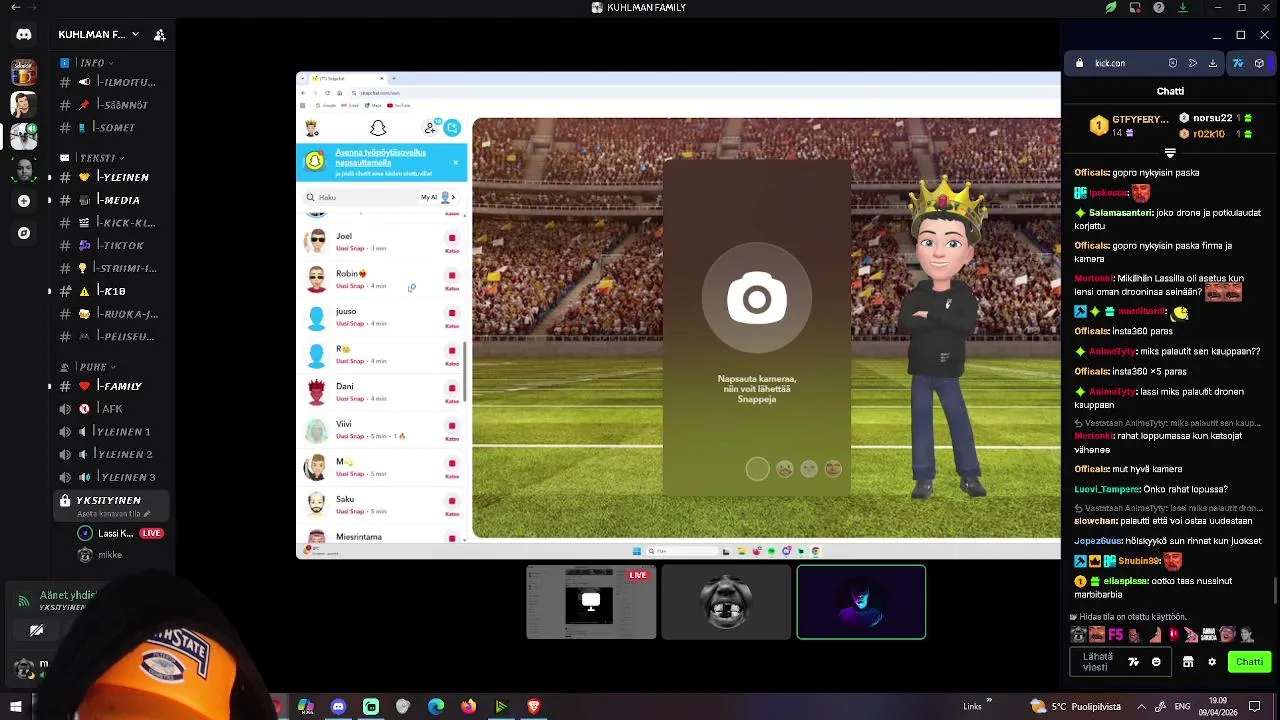Join the YLEINEN 2 voice channel
Viewport: 1280px width, 720px height.
pos(112,455)
